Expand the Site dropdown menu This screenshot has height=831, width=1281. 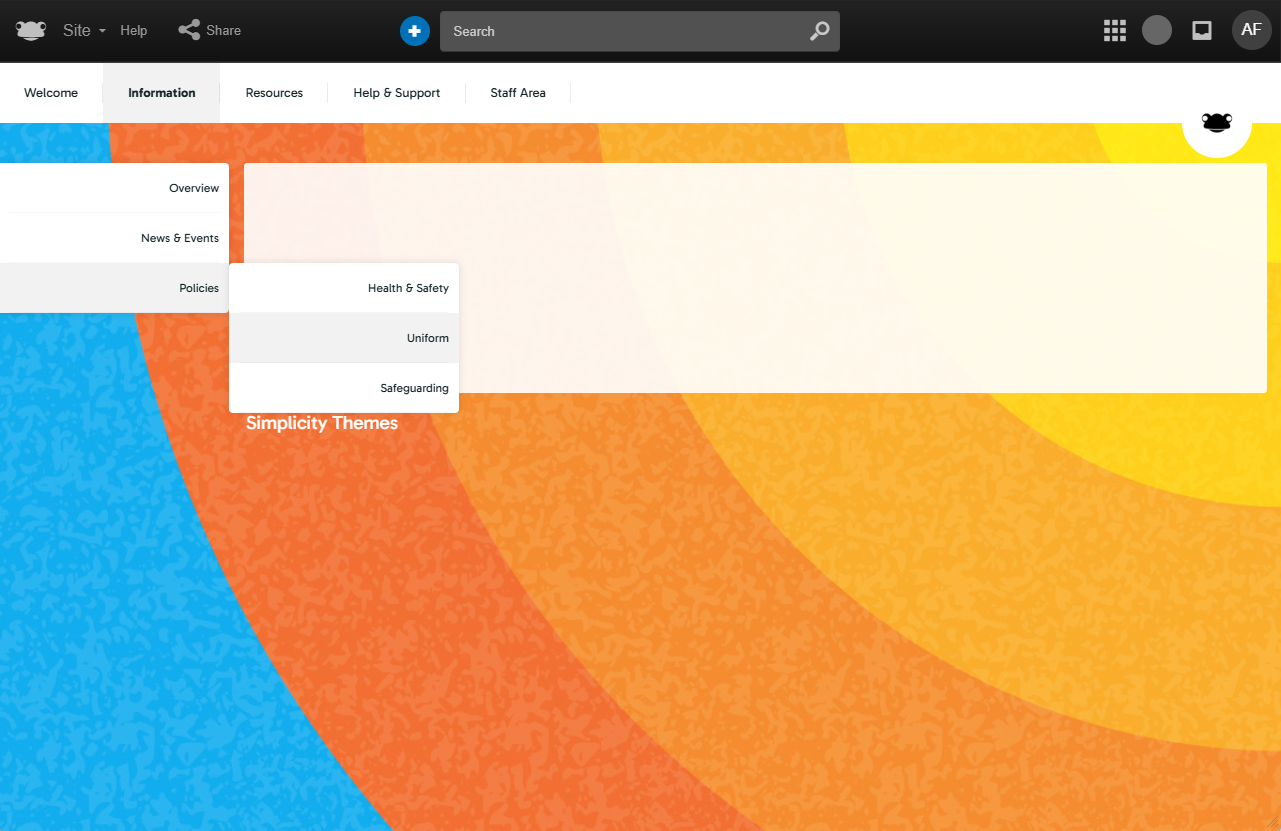[84, 31]
